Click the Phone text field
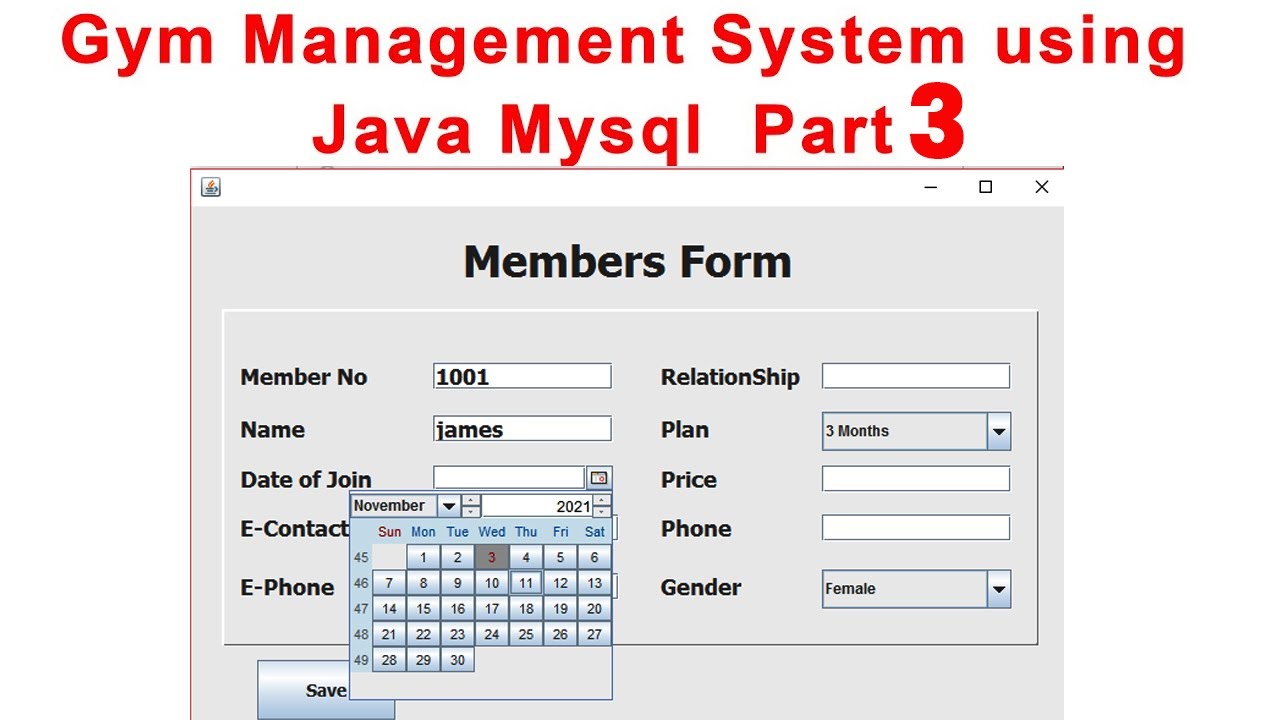The image size is (1280, 720). (x=916, y=528)
